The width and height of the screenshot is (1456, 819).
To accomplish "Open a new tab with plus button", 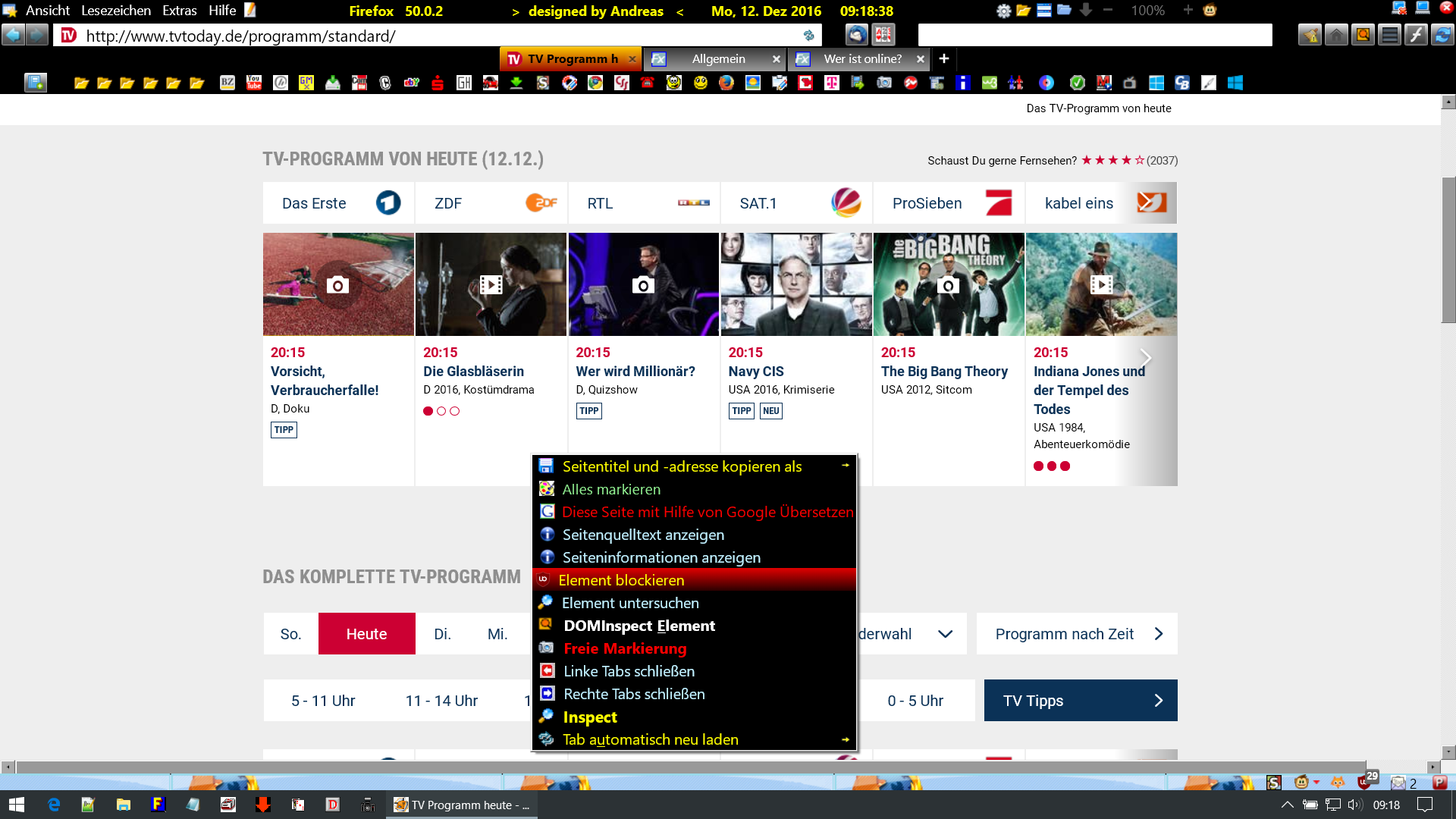I will coord(944,58).
